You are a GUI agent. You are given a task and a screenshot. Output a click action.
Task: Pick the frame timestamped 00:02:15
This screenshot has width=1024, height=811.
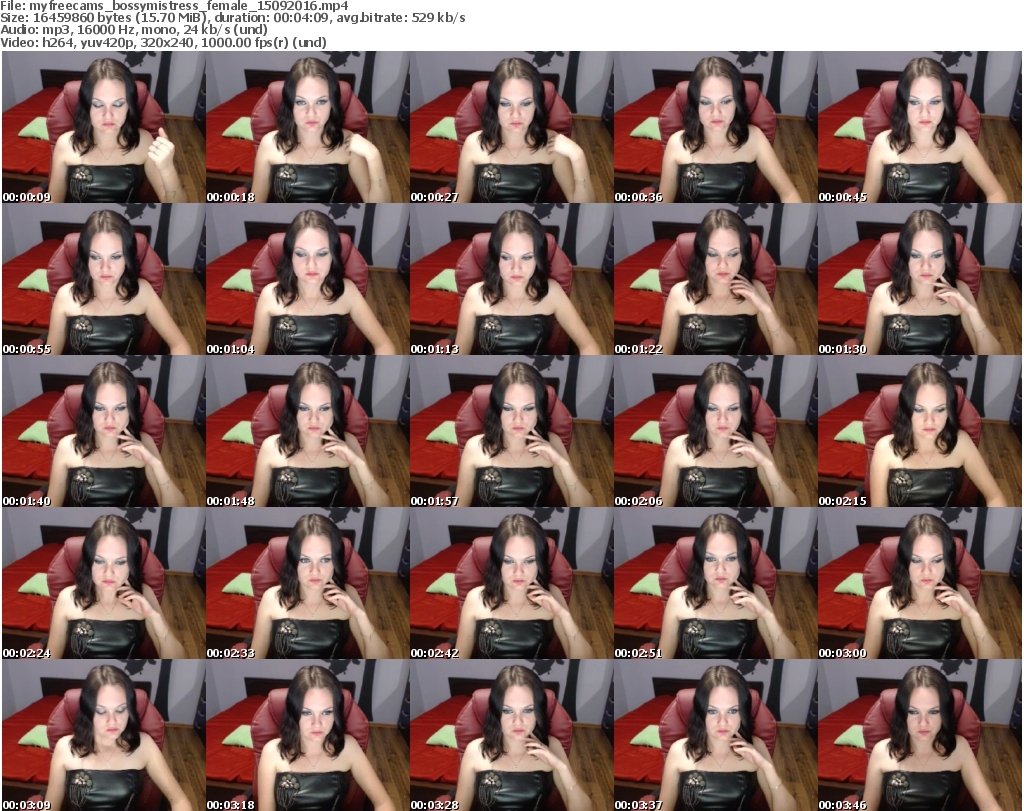[x=920, y=431]
